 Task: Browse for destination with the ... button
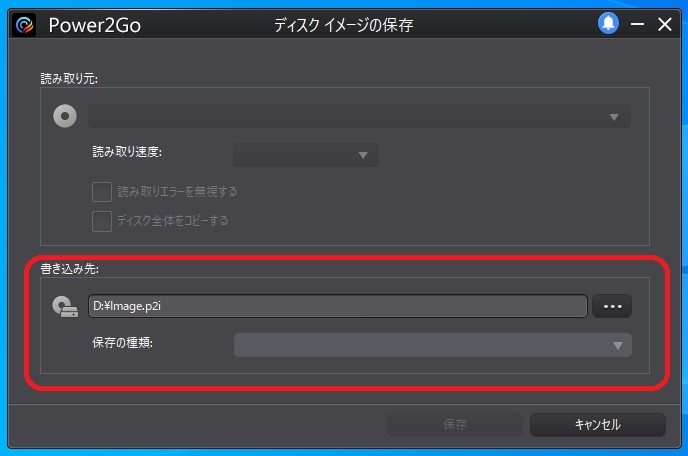[x=612, y=306]
